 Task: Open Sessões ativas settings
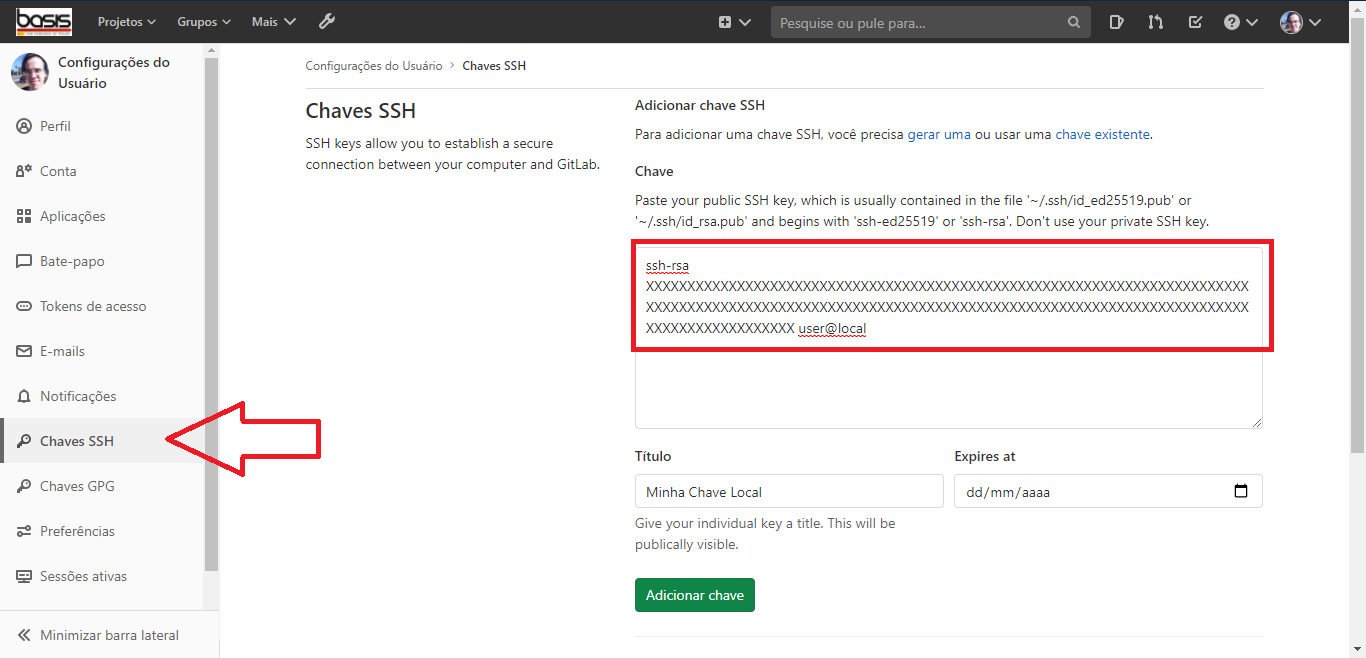[x=83, y=576]
